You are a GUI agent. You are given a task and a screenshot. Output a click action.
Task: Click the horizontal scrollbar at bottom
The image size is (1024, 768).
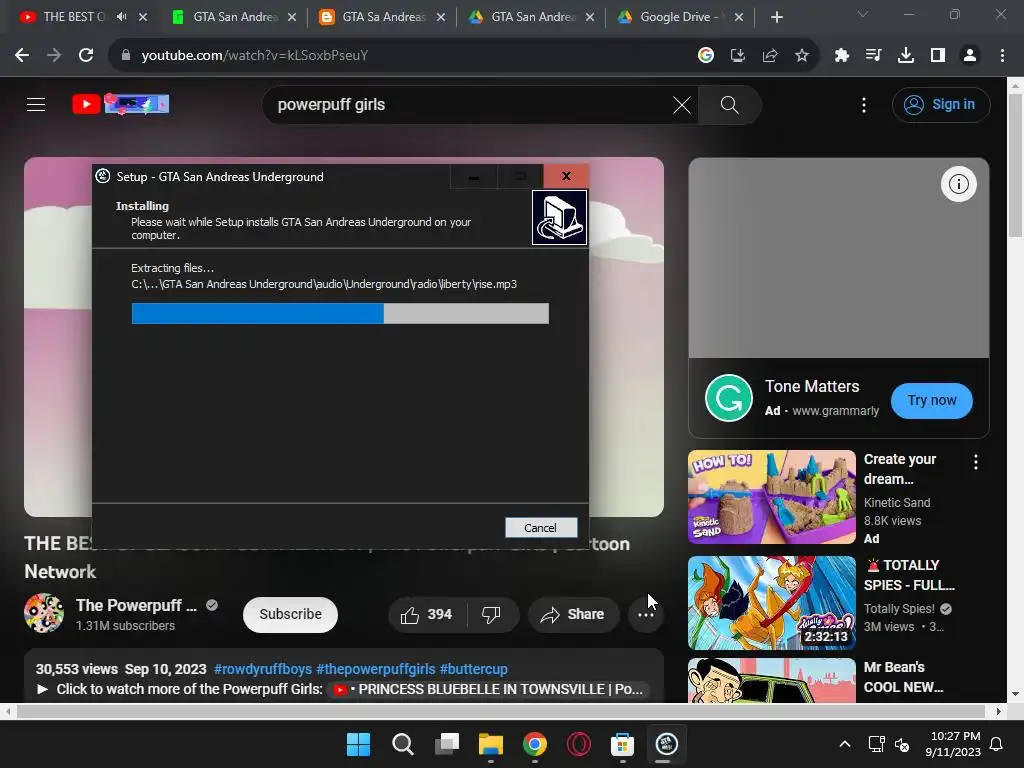[501, 711]
